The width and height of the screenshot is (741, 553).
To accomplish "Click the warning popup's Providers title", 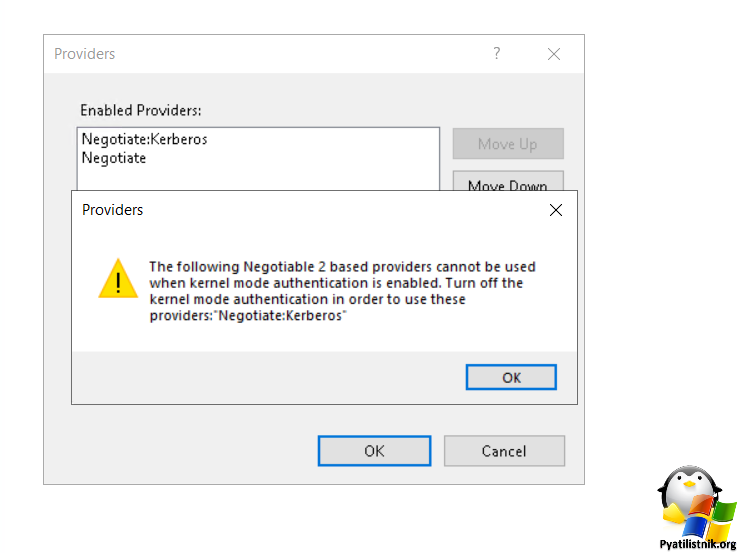I will click(112, 210).
